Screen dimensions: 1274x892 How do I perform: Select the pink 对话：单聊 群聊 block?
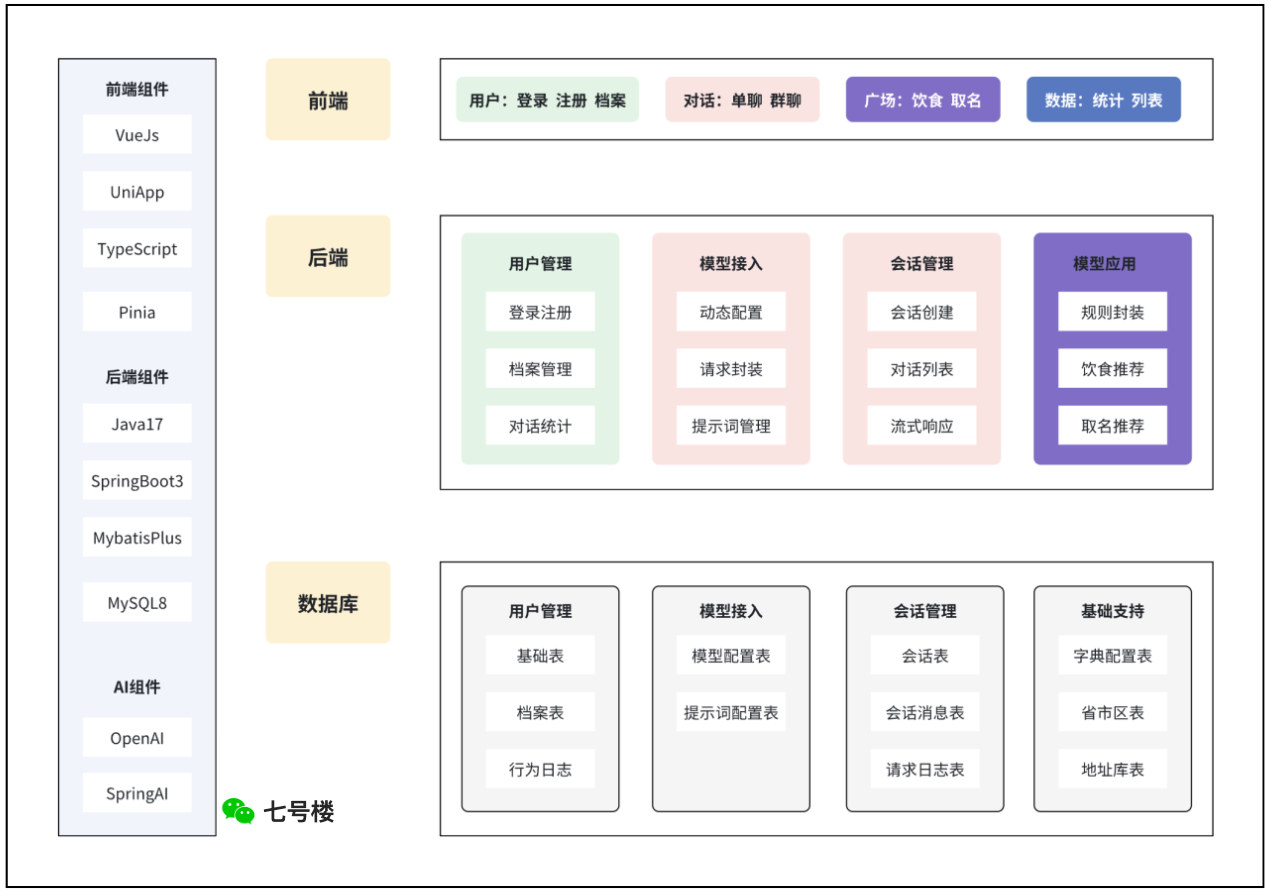point(742,100)
